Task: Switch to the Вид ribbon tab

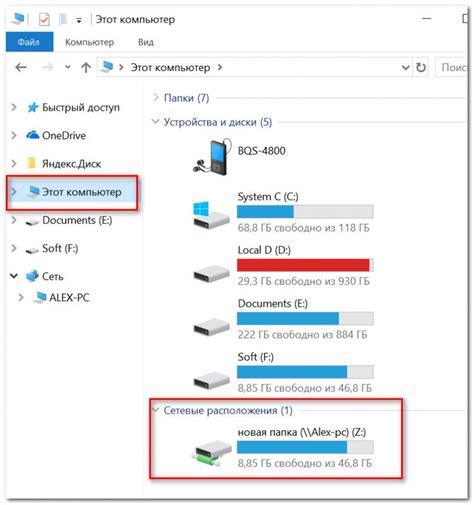Action: (x=146, y=42)
